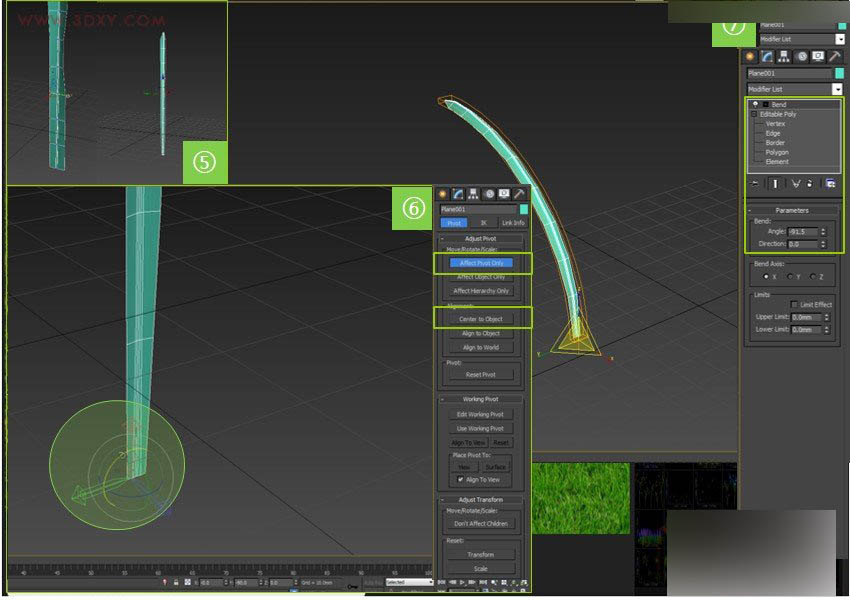The width and height of the screenshot is (850, 600).
Task: Click the Make Unique icon
Action: pyautogui.click(x=797, y=182)
